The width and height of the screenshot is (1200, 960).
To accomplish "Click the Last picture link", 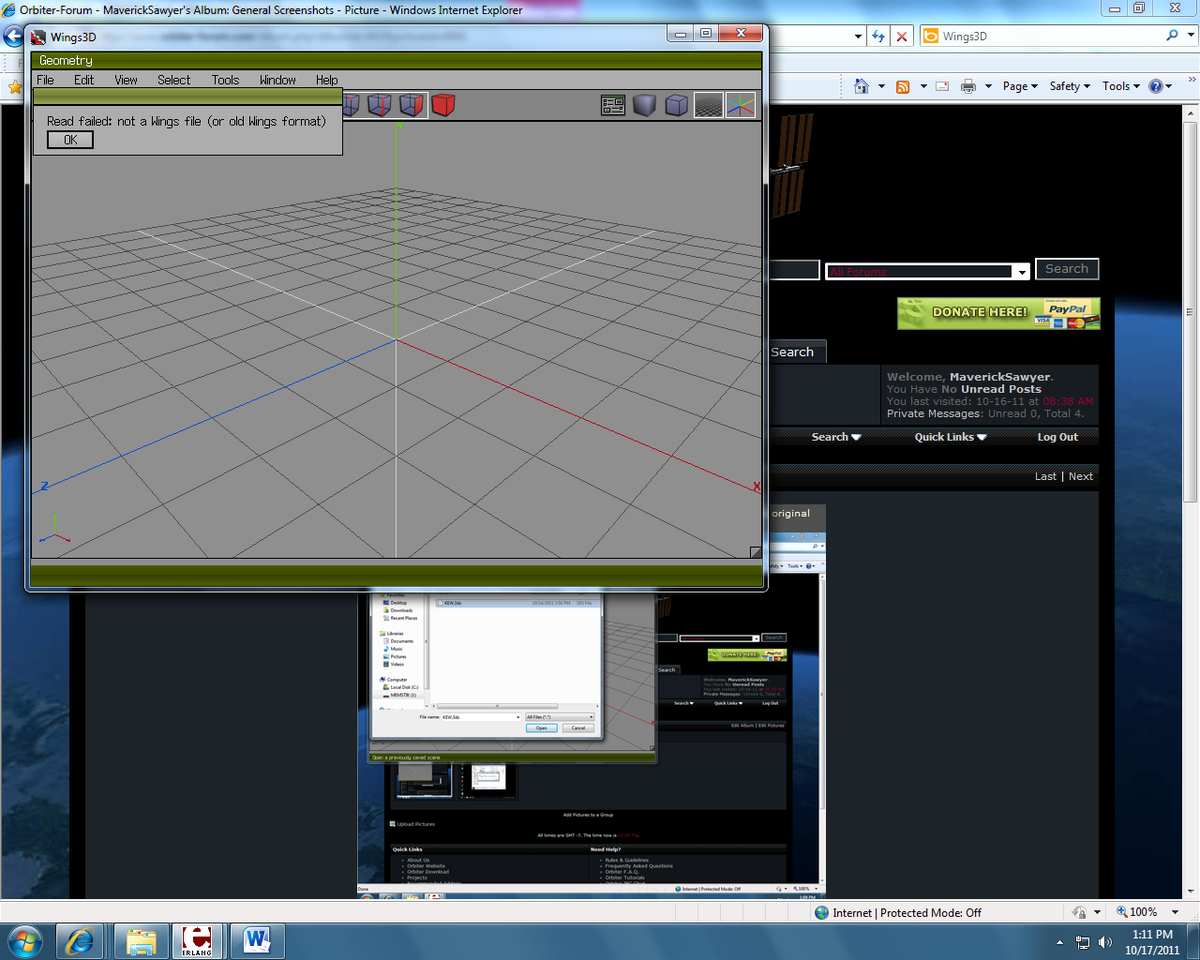I will click(x=1045, y=476).
